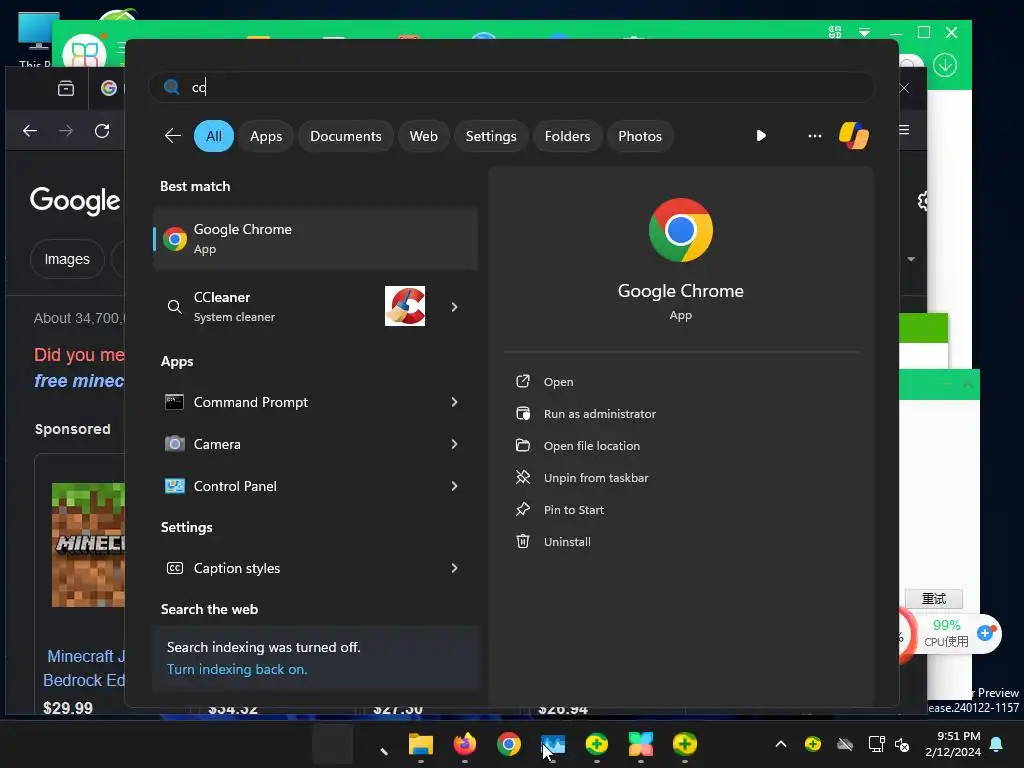Expand the CCleaner result chevron
Image resolution: width=1024 pixels, height=768 pixels.
455,306
